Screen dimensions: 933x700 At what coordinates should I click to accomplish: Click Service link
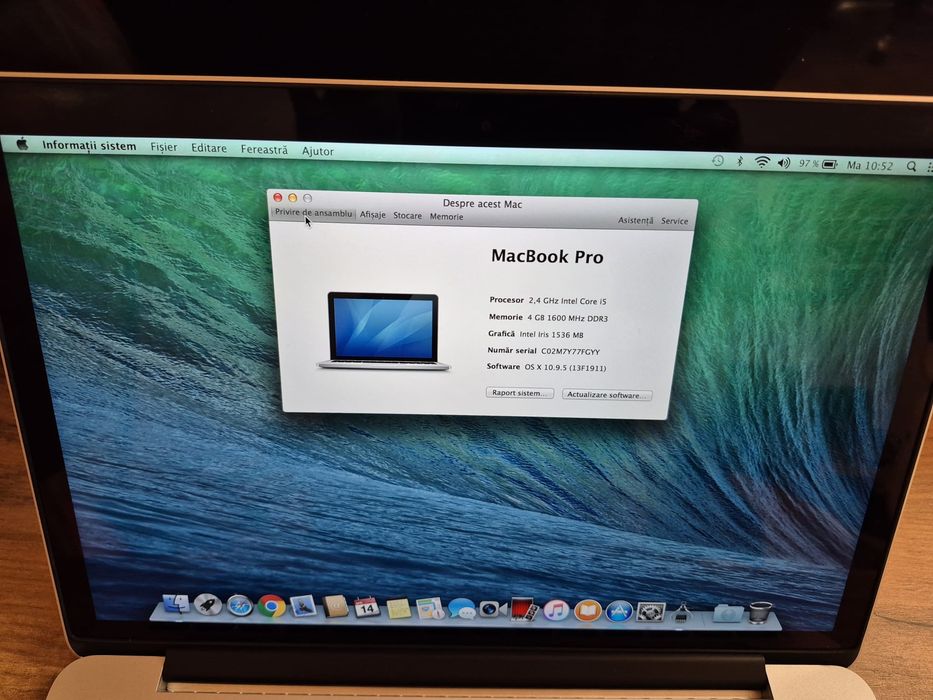click(x=675, y=221)
